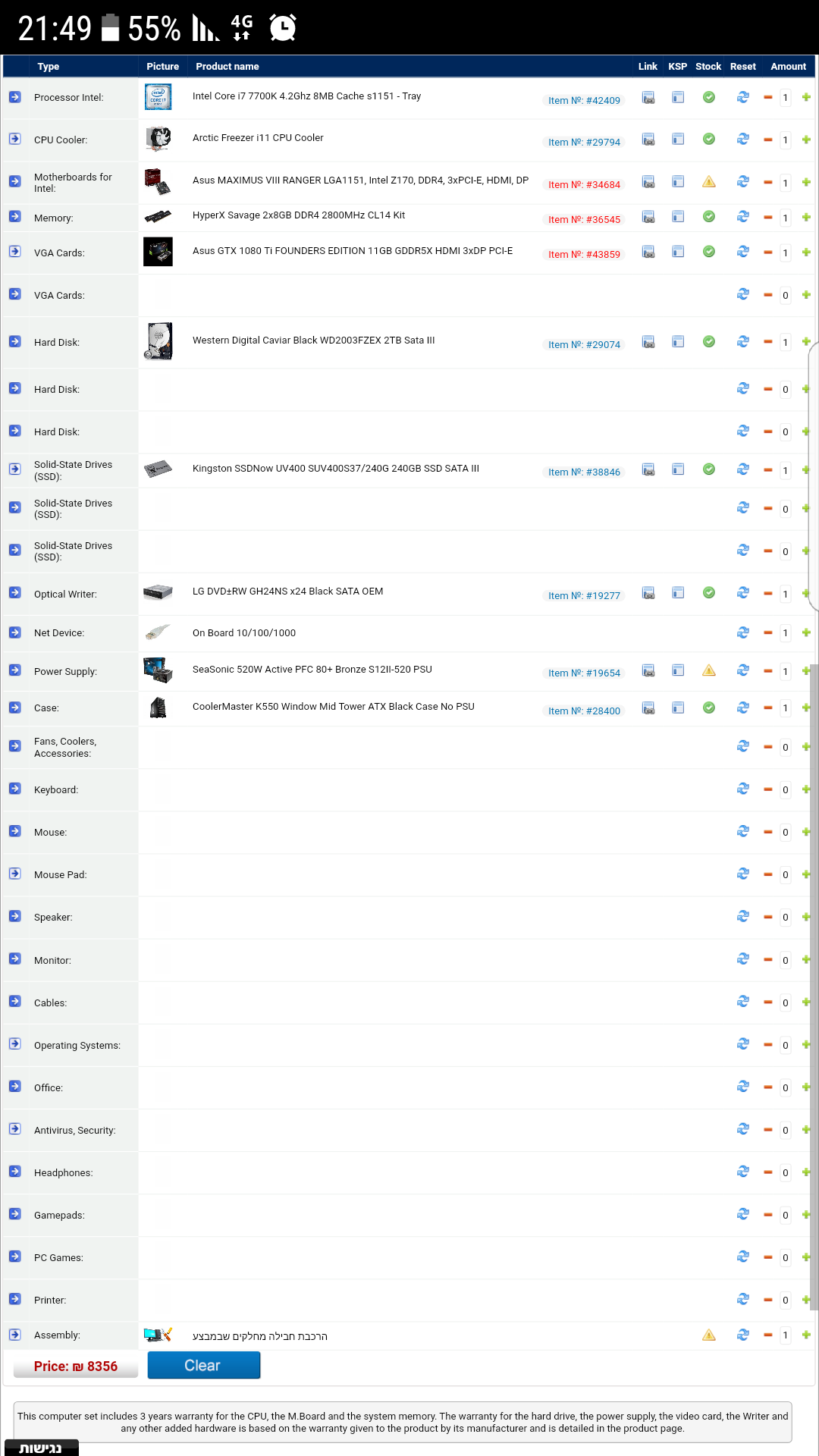
Task: Increase amount for the Printer row
Action: [806, 1299]
